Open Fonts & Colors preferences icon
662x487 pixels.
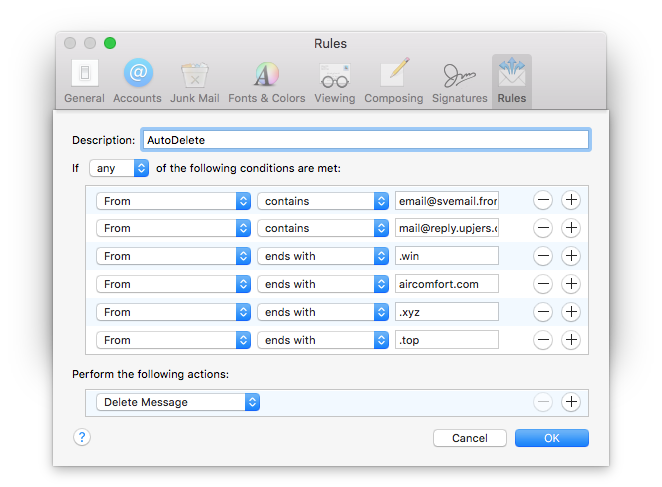tap(266, 81)
